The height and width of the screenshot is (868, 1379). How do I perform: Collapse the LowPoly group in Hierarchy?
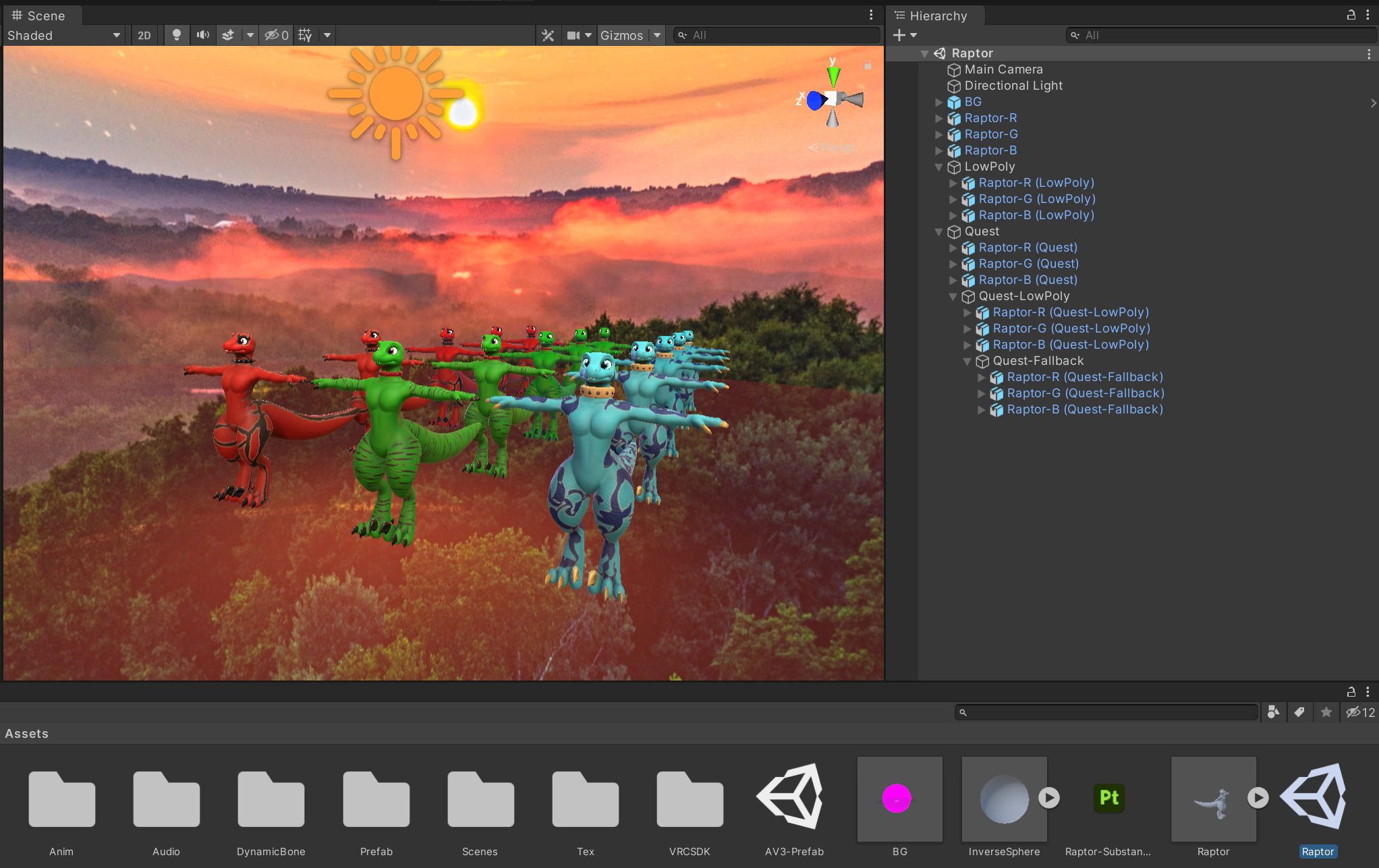click(938, 167)
